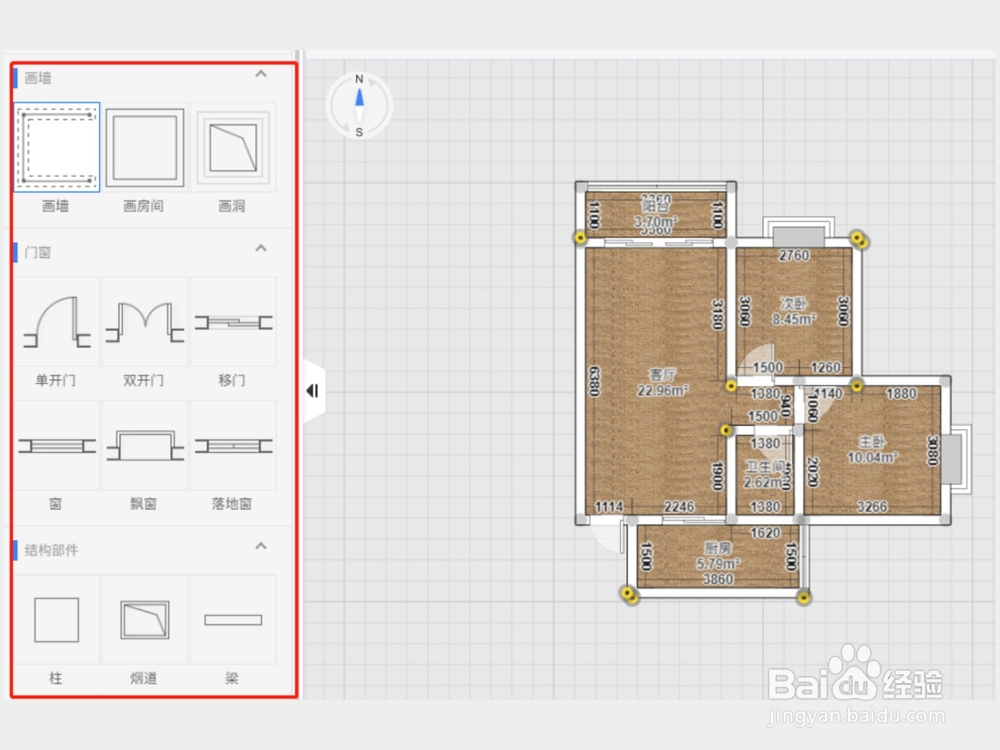Viewport: 1000px width, 750px height.
Task: Select the 阳台 3.70m² room label
Action: [x=656, y=214]
